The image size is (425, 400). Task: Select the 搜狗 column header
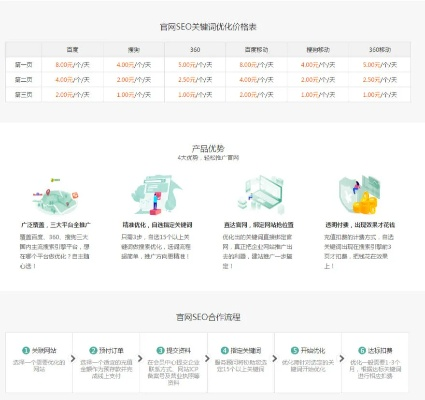[134, 50]
